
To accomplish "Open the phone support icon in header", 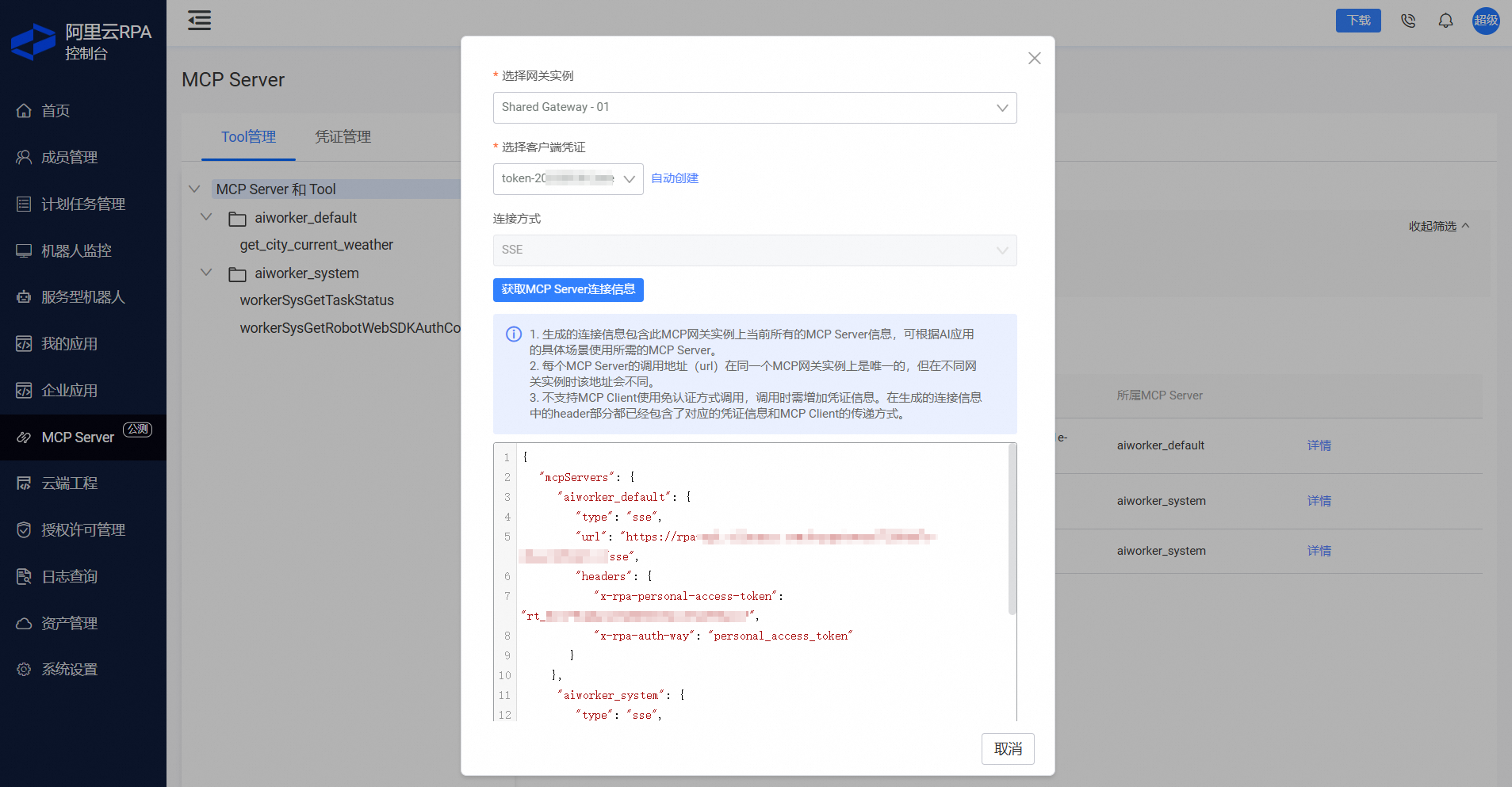I will (x=1408, y=21).
